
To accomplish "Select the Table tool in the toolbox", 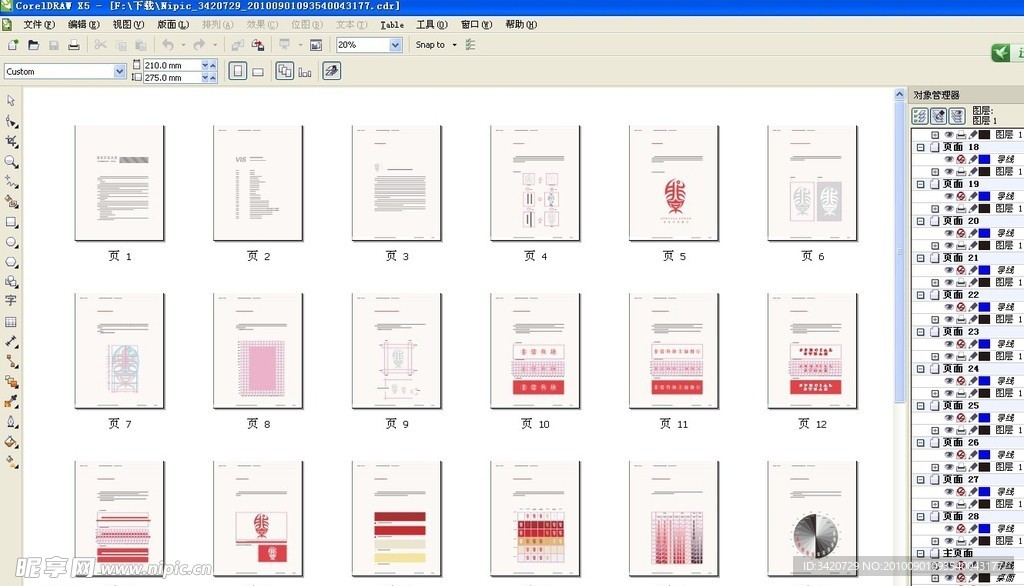I will point(11,322).
